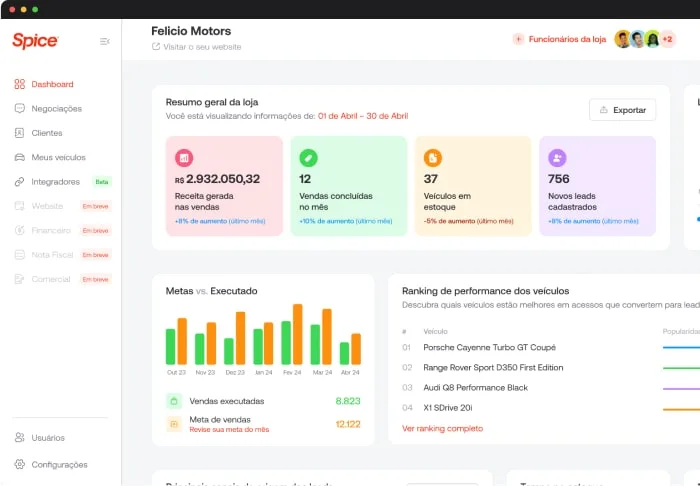Click the third employee avatar
The height and width of the screenshot is (486, 700).
click(653, 39)
